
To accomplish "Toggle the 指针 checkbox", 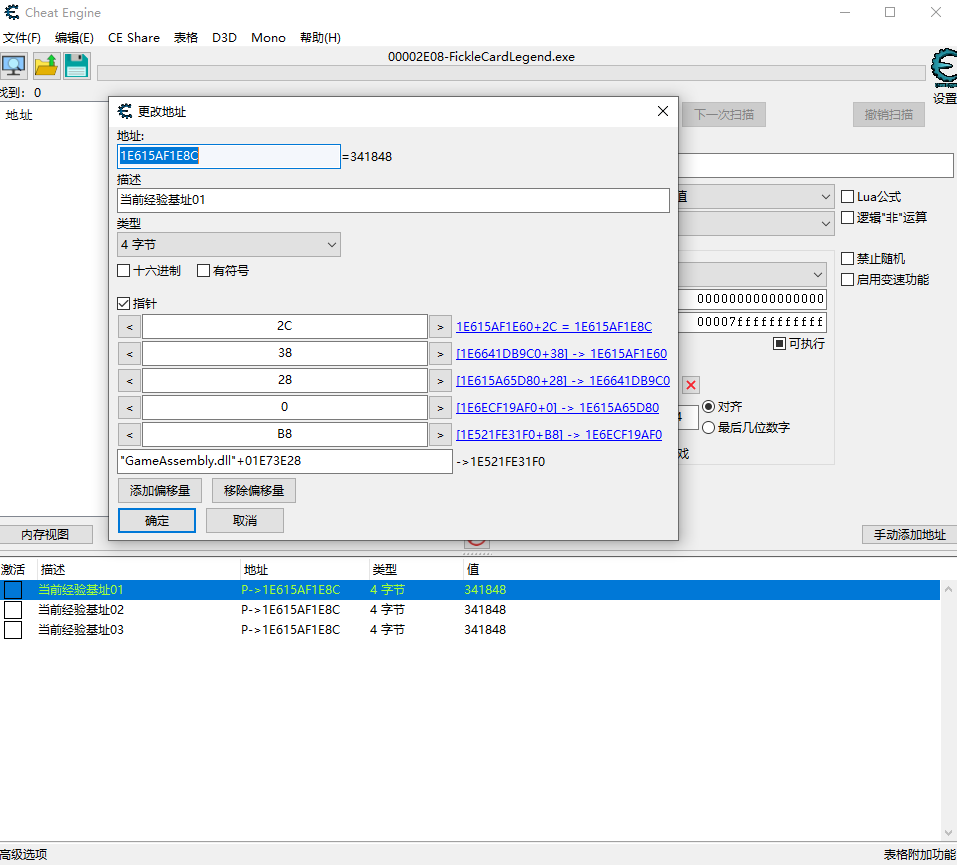I will (x=124, y=303).
